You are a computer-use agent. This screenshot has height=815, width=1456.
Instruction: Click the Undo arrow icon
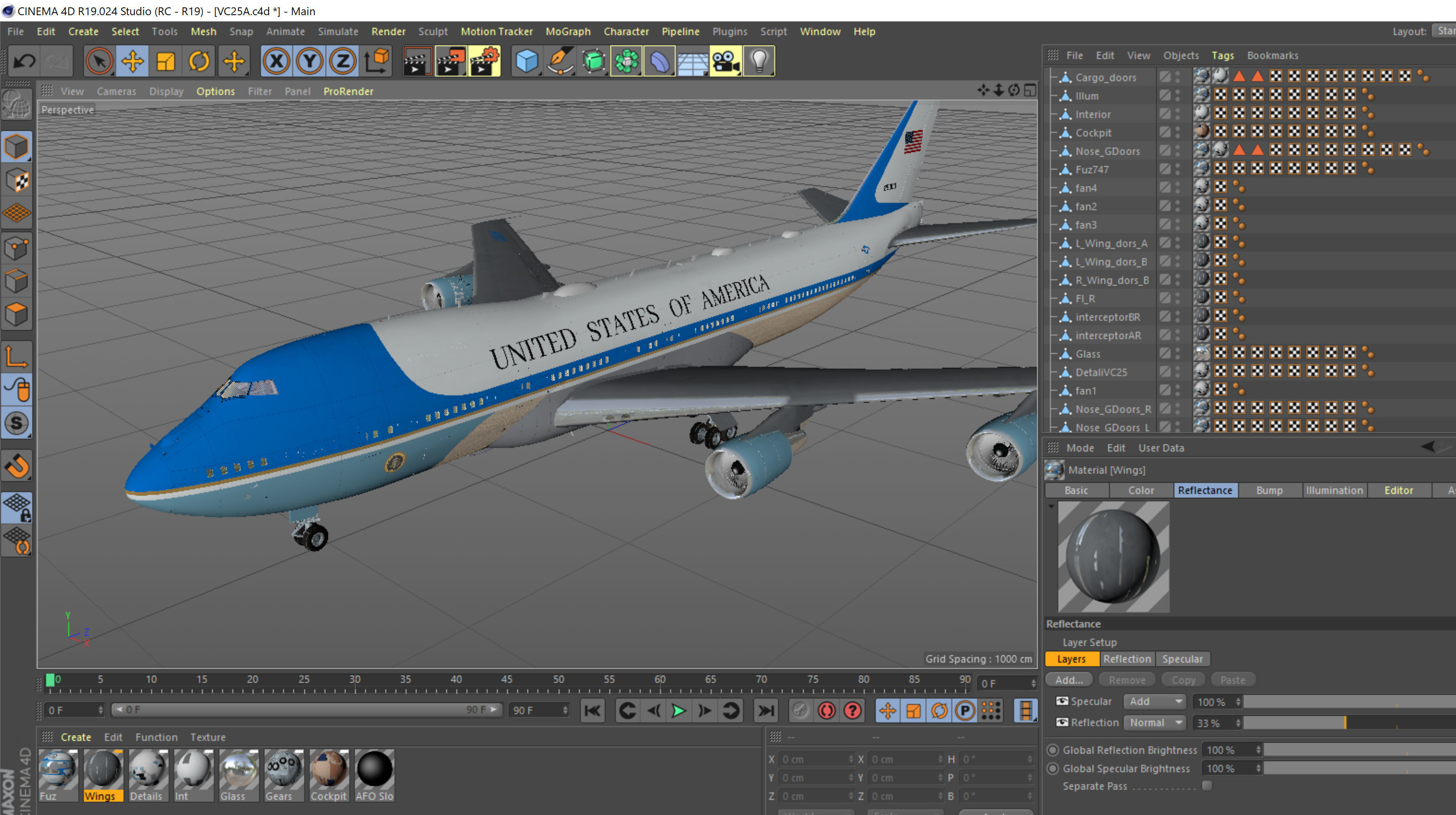pyautogui.click(x=24, y=61)
